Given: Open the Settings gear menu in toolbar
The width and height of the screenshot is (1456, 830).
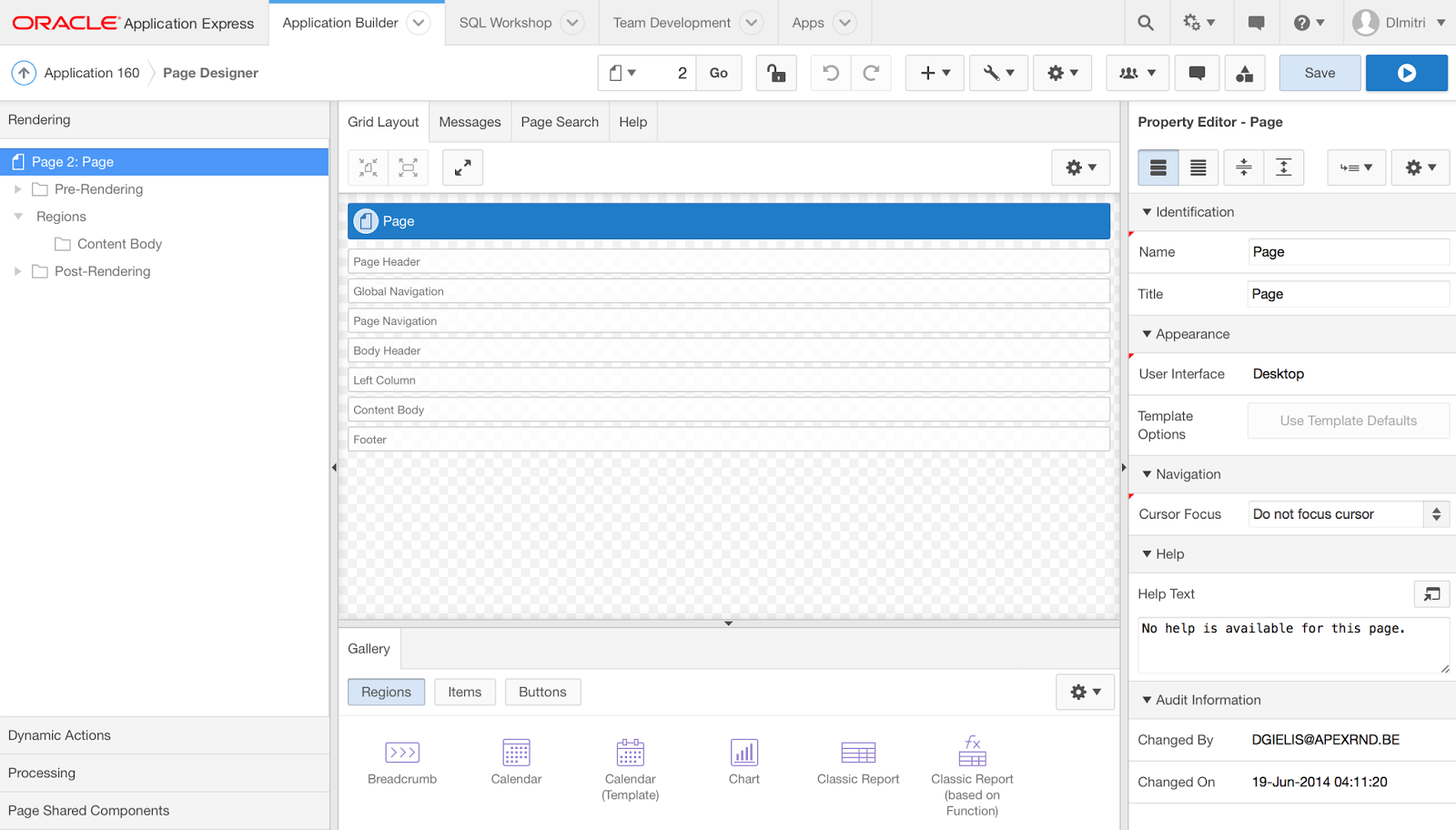Looking at the screenshot, I should coord(1062,73).
